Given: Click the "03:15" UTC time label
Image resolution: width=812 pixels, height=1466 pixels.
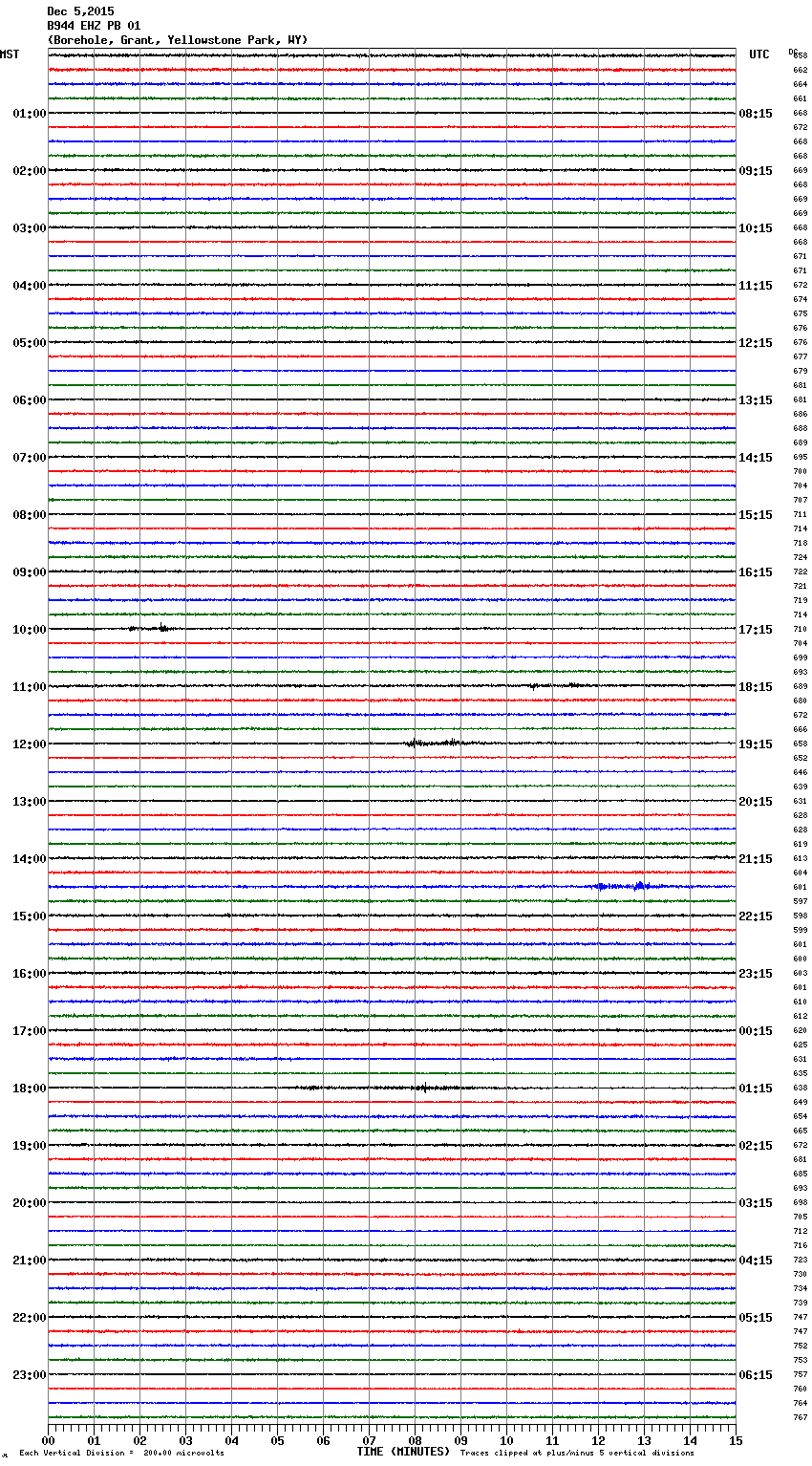Looking at the screenshot, I should pos(756,1203).
